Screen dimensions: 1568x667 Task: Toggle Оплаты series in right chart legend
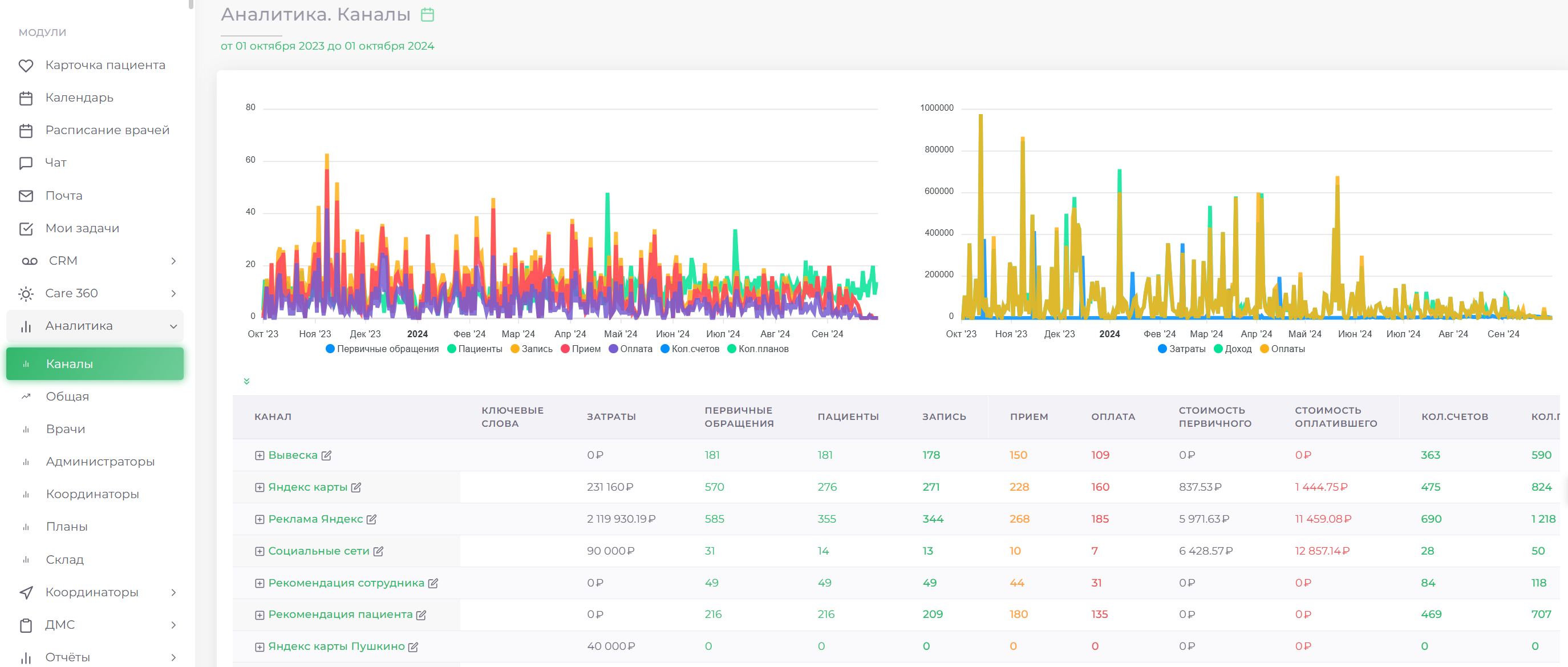pos(1283,349)
